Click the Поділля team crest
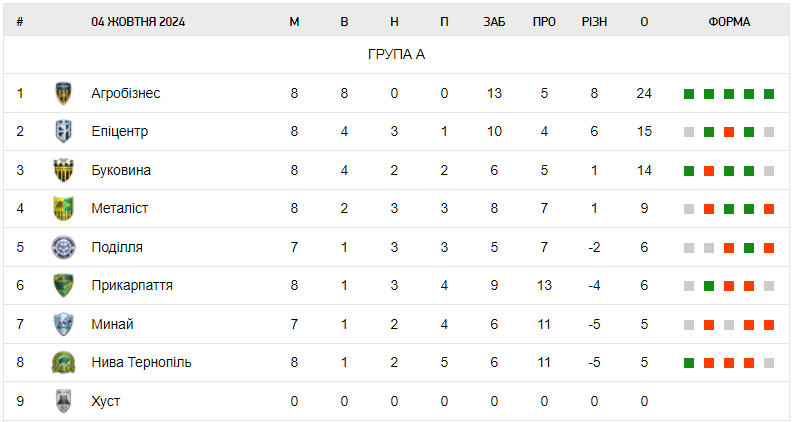 63,247
